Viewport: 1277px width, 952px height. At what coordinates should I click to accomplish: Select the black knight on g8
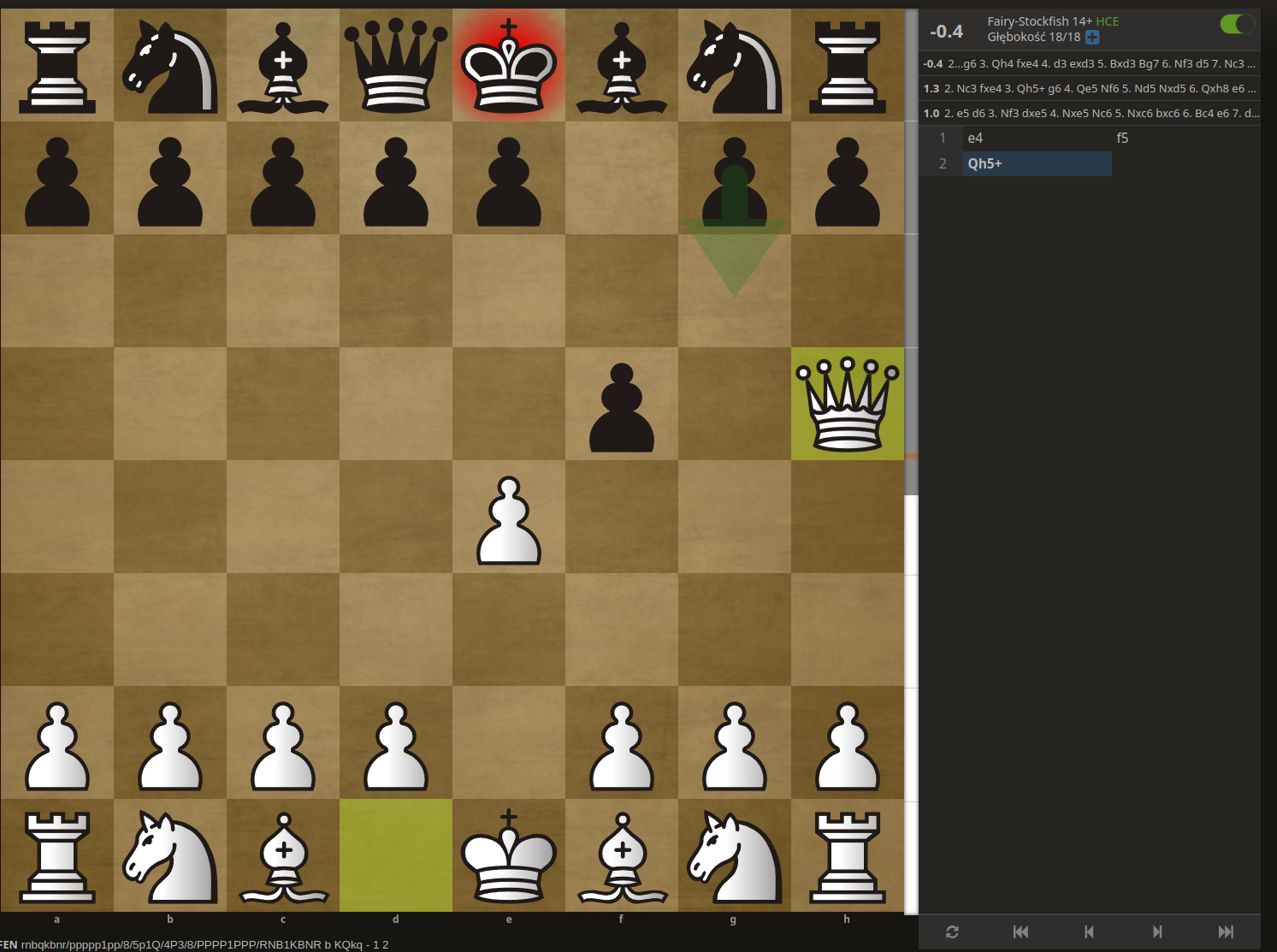pos(735,65)
